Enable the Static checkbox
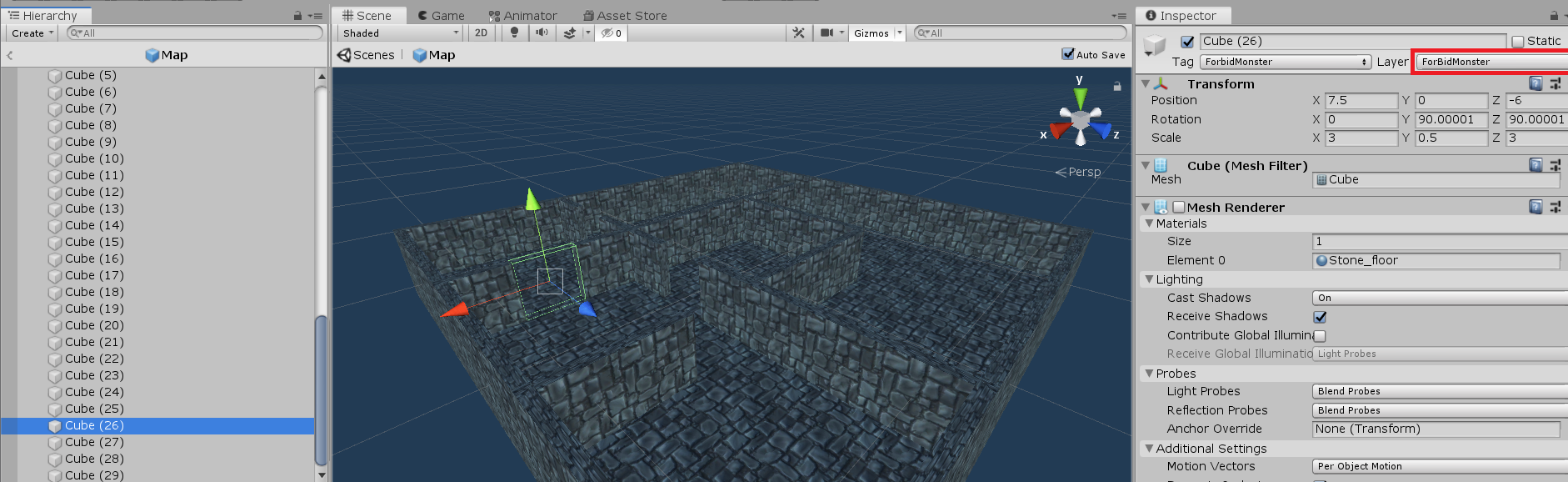Screen dimensions: 1568x482 (x=1517, y=41)
